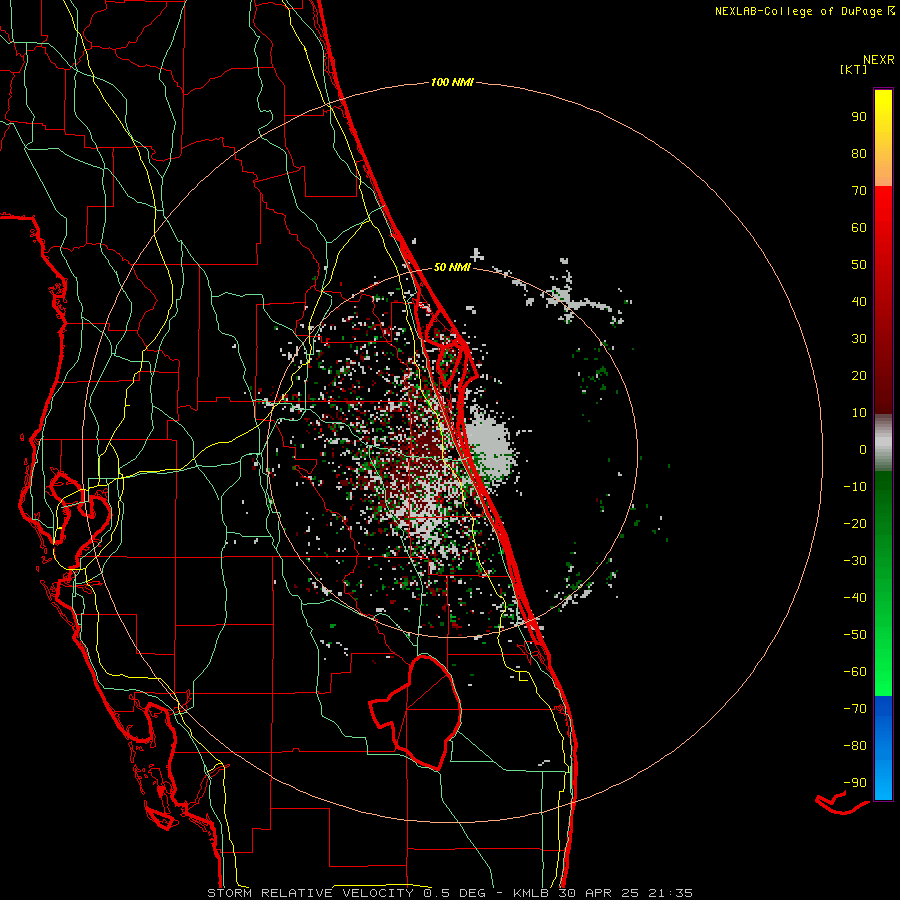Click the -70 value on the velocity scale
This screenshot has width=900, height=900.
855,709
